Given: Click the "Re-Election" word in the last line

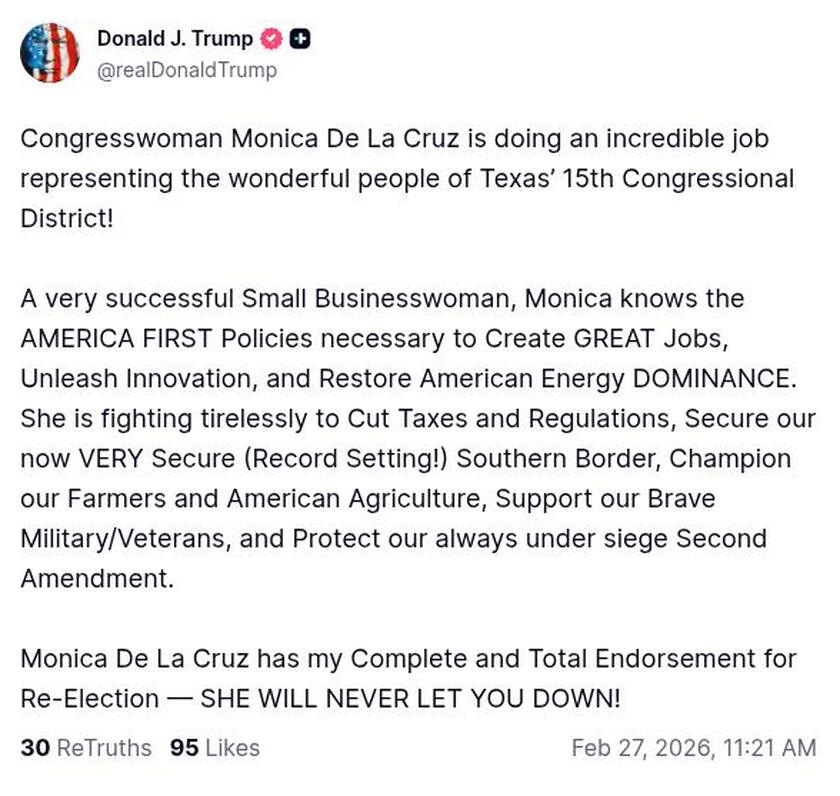Looking at the screenshot, I should [x=89, y=698].
